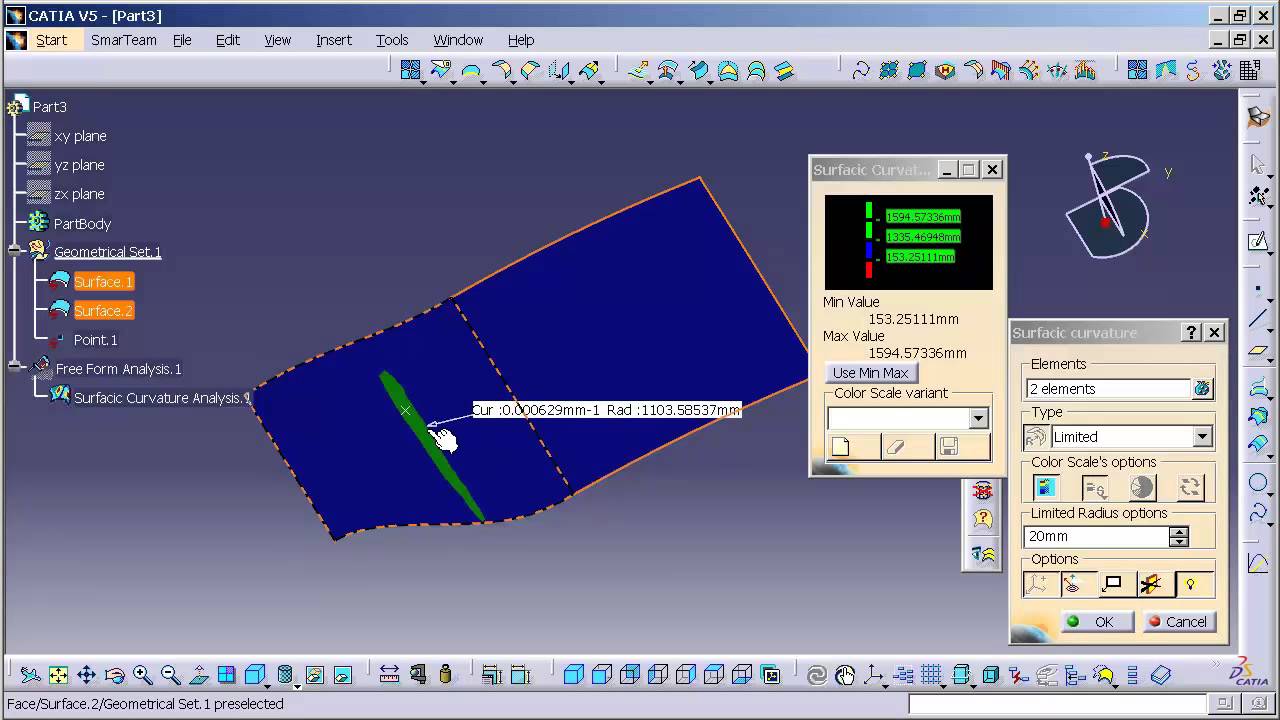Click the Fly mode icon in bottom toolbar

tap(30, 675)
